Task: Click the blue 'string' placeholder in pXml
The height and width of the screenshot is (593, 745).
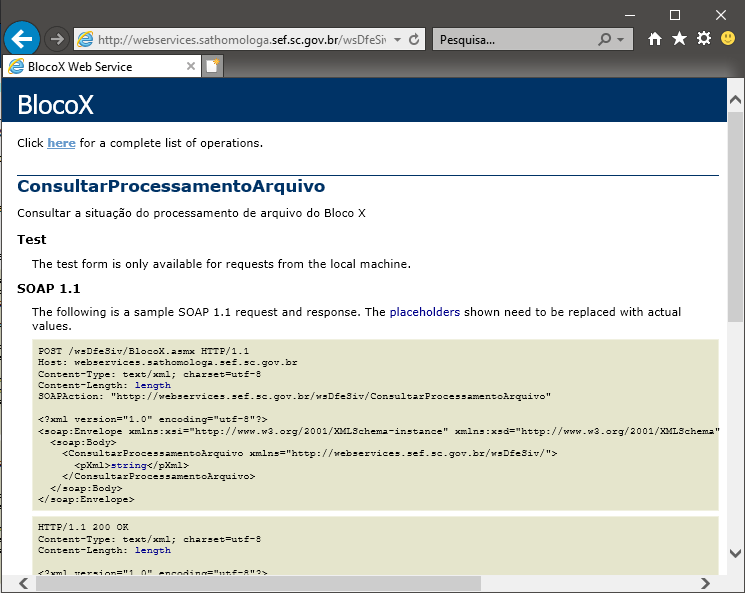Action: click(129, 465)
